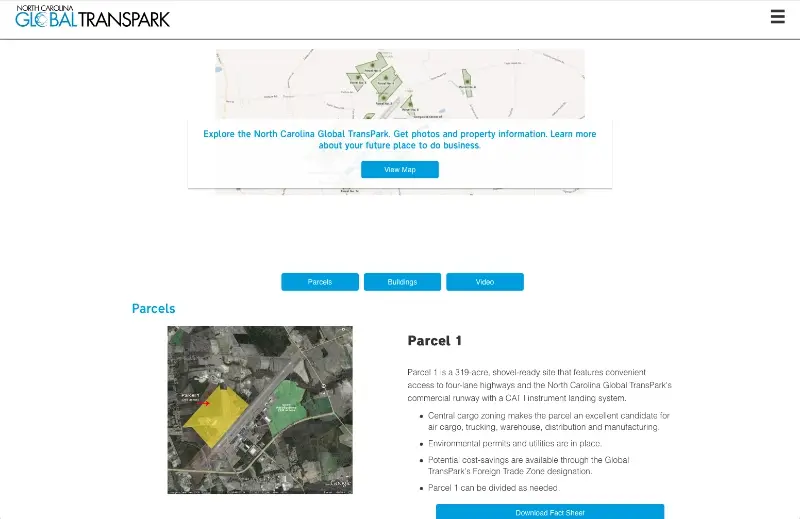800x519 pixels.
Task: Click the Google watermark on aerial image
Action: 339,485
